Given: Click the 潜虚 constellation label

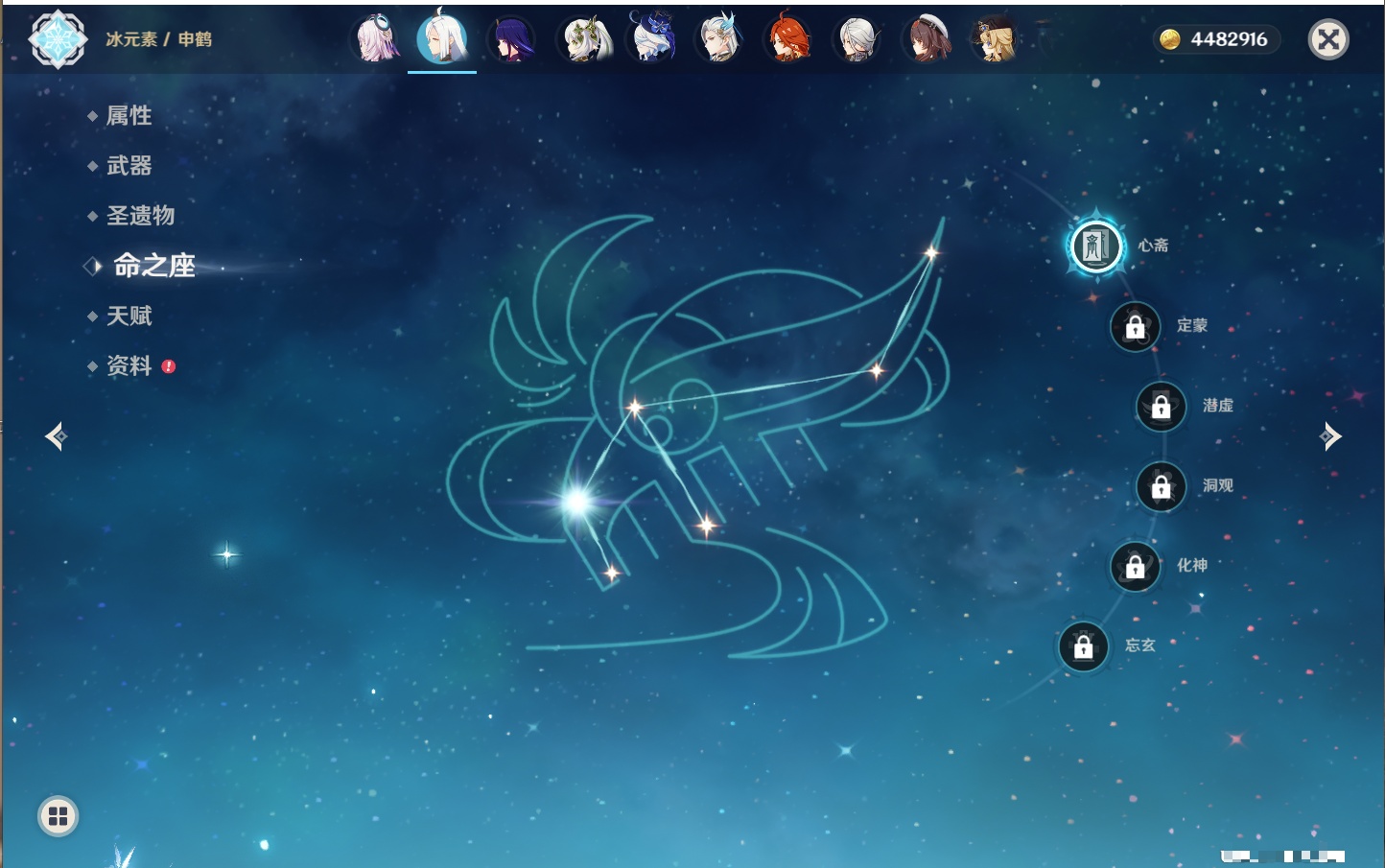Looking at the screenshot, I should pos(1218,406).
